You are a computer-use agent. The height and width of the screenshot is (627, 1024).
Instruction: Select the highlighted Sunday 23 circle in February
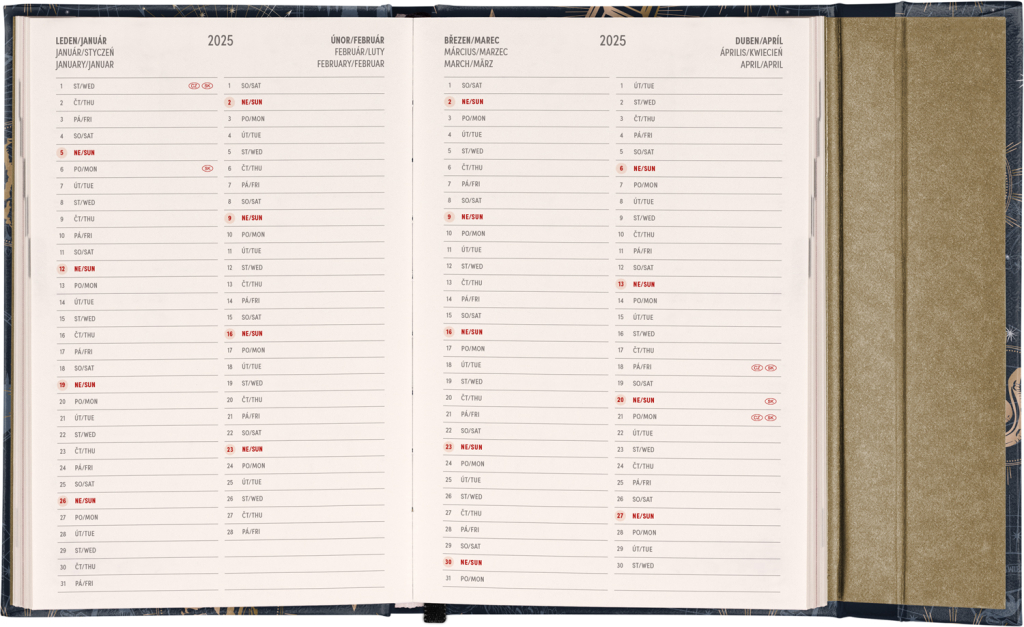tap(230, 449)
